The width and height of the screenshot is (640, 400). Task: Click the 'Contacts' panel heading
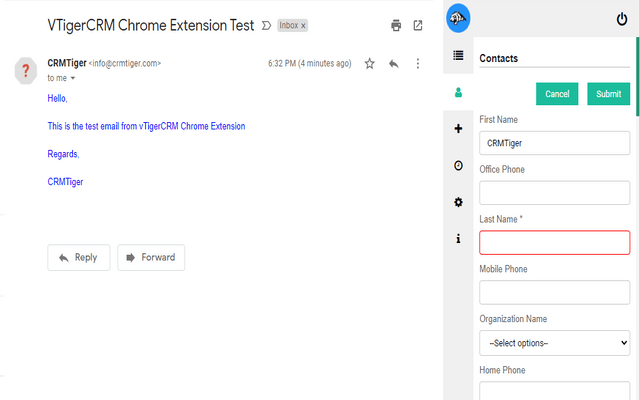coord(498,58)
